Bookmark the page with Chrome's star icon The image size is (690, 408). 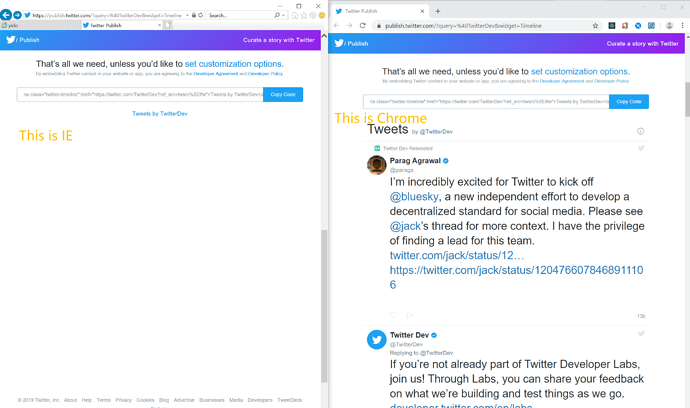596,25
